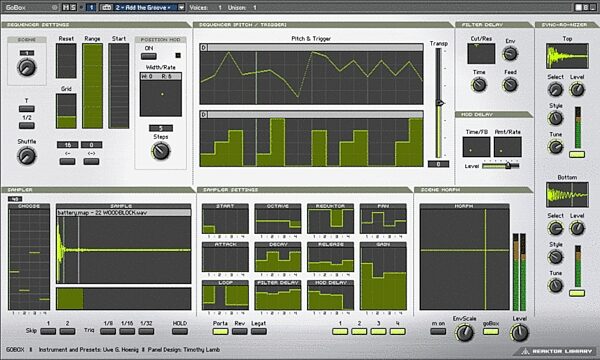
Task: Click the Mod Delay Level slider
Action: (501, 166)
